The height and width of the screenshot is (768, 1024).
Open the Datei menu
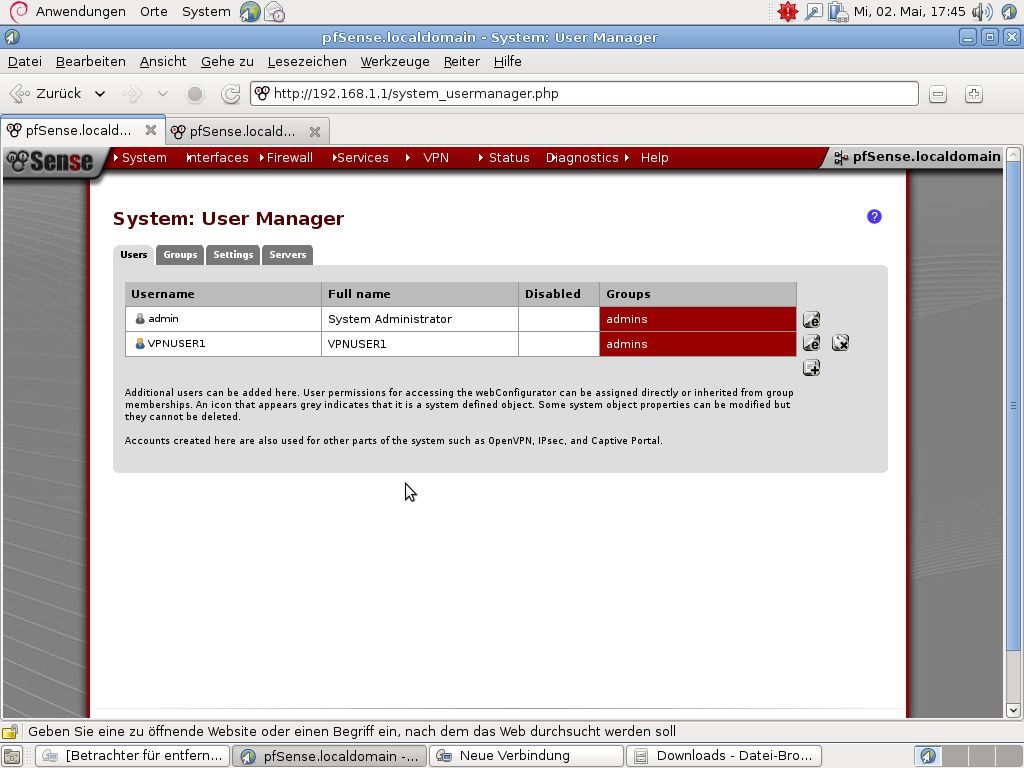pos(25,61)
